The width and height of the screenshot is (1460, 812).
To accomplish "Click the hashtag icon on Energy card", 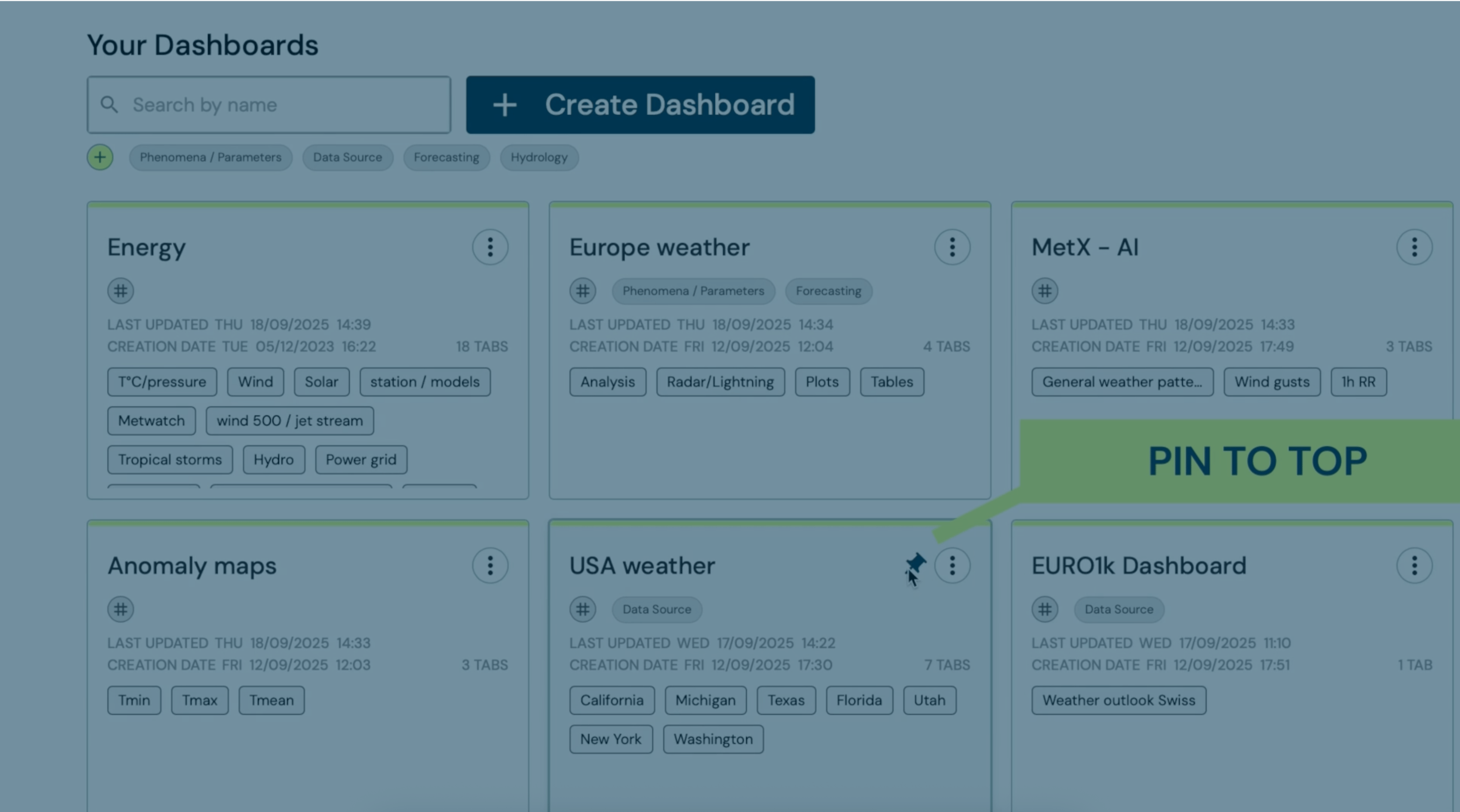I will pyautogui.click(x=120, y=291).
